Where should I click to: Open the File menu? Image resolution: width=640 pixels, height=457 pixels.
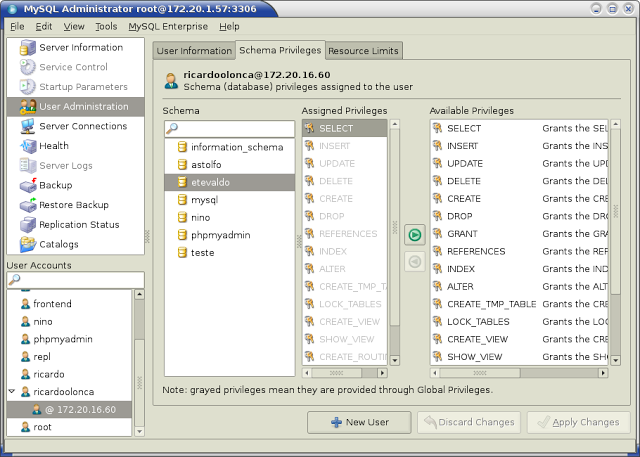pyautogui.click(x=17, y=27)
